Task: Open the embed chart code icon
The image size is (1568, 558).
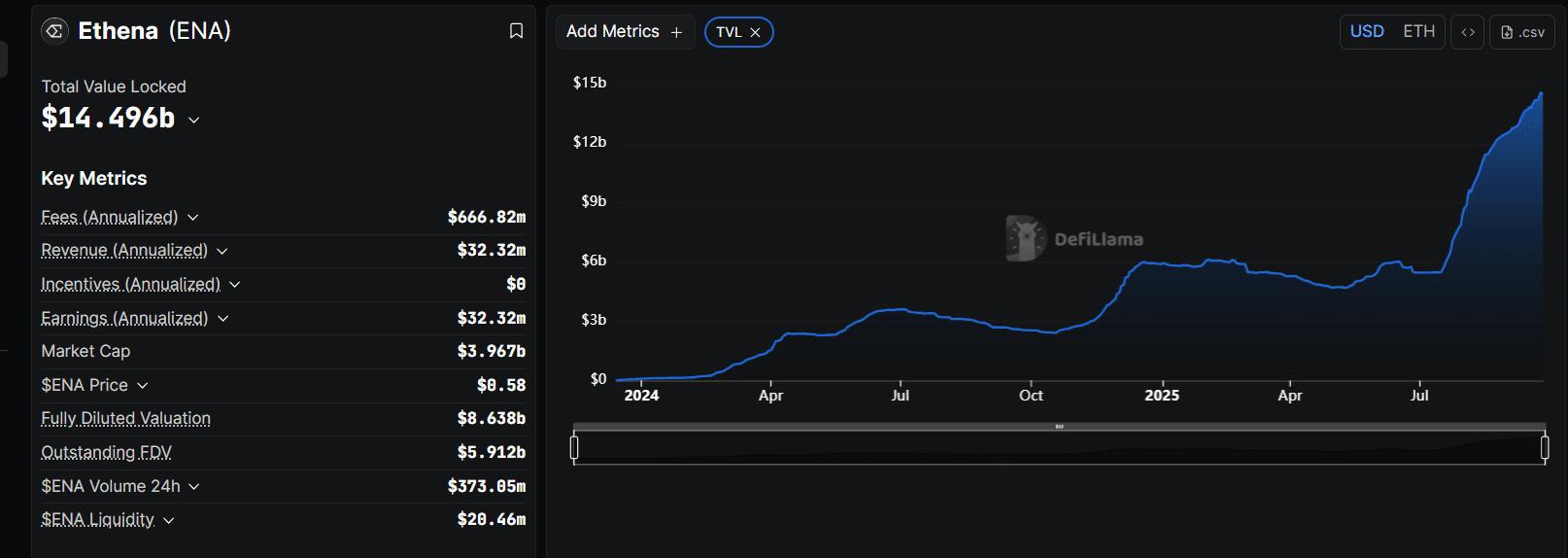Action: pos(1467,32)
